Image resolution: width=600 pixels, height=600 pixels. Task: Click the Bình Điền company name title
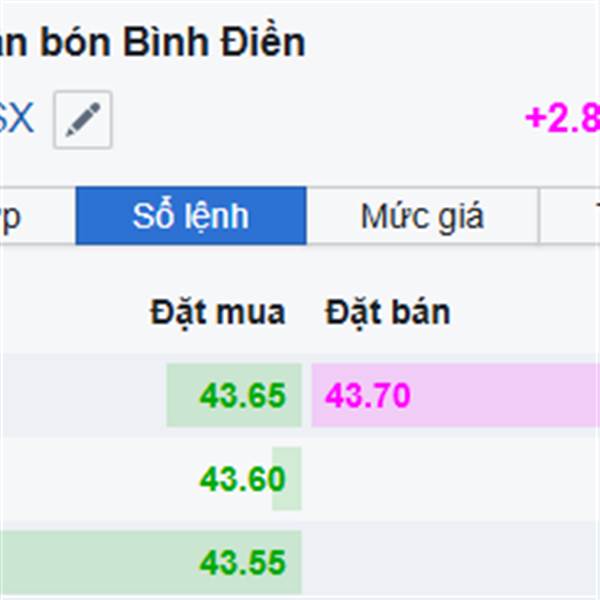[152, 42]
